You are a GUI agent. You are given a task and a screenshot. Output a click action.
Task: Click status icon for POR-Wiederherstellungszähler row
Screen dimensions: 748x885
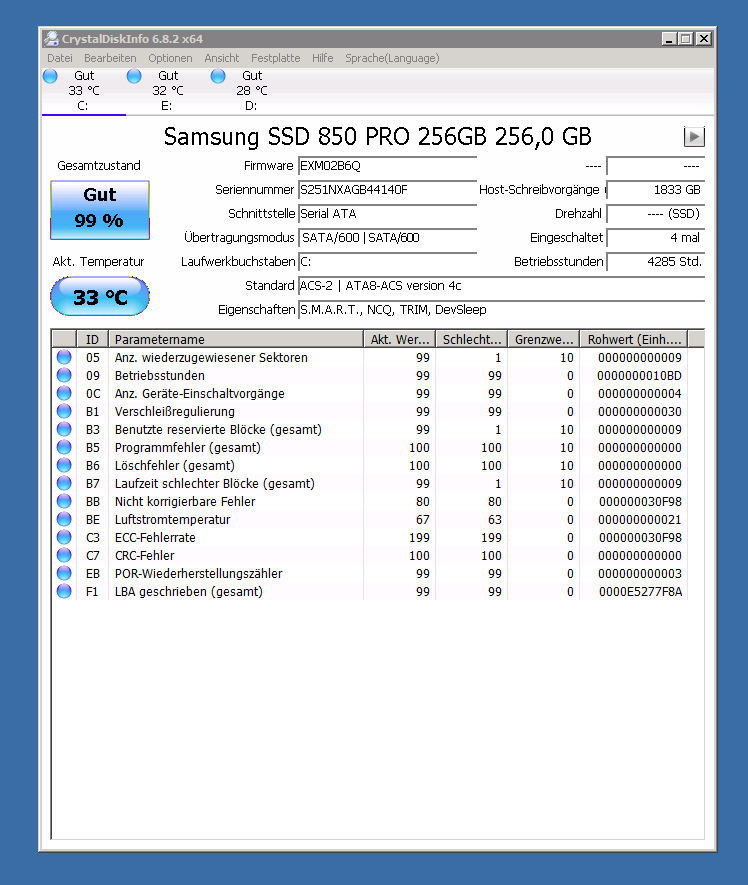(64, 573)
